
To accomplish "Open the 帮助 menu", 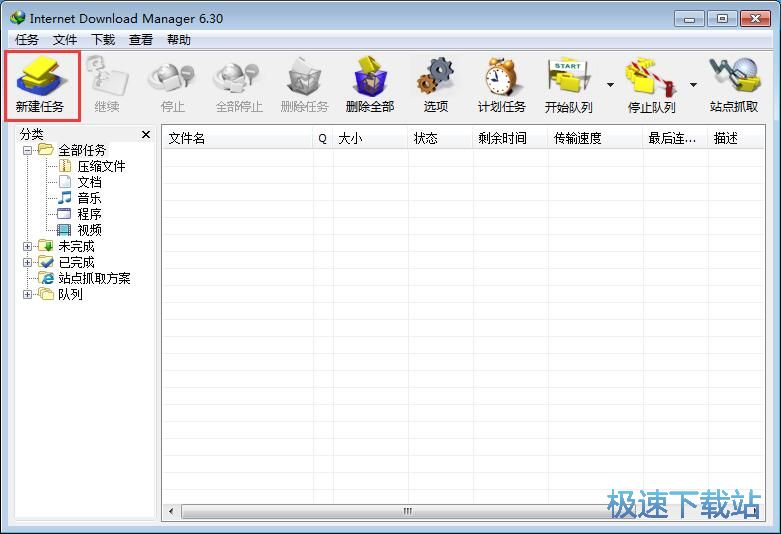I will pyautogui.click(x=179, y=40).
